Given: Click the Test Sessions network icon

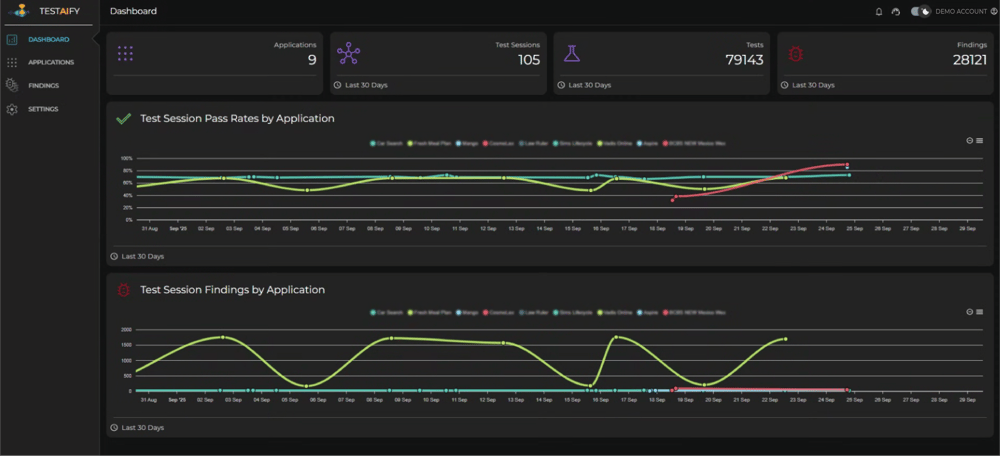Looking at the screenshot, I should (348, 53).
